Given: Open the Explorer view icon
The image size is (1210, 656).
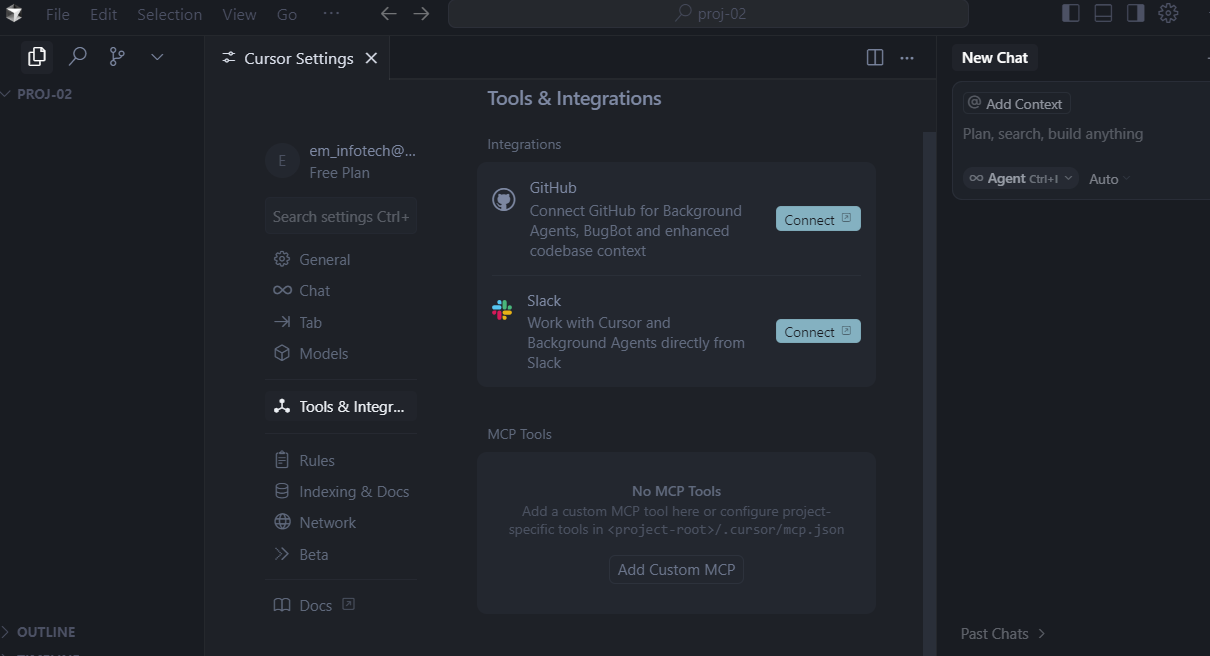Looking at the screenshot, I should click(37, 57).
